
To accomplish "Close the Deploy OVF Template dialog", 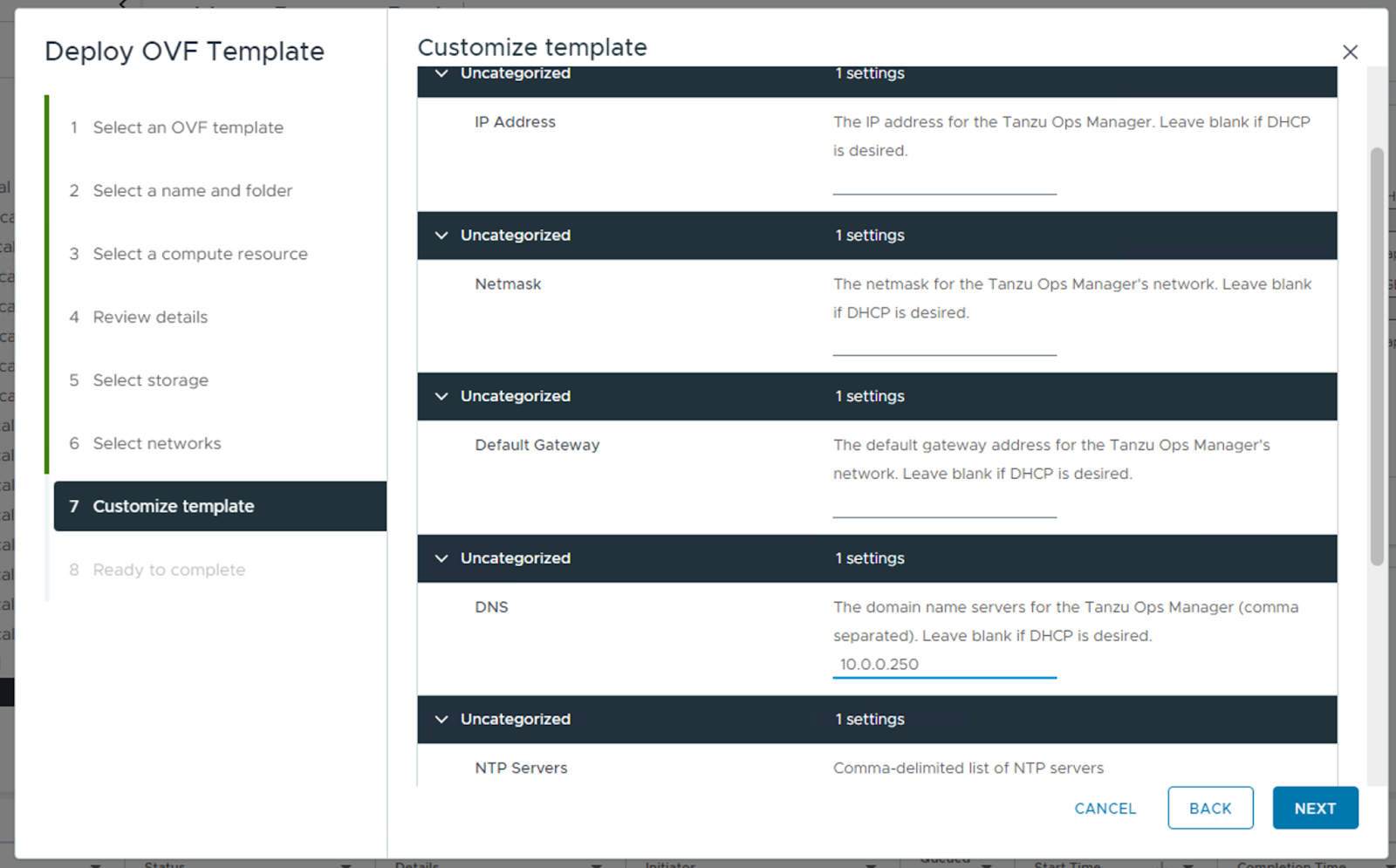I will click(x=1350, y=52).
